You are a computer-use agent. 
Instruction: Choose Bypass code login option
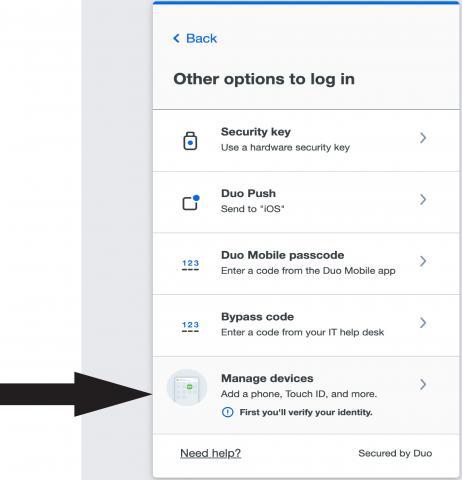306,325
